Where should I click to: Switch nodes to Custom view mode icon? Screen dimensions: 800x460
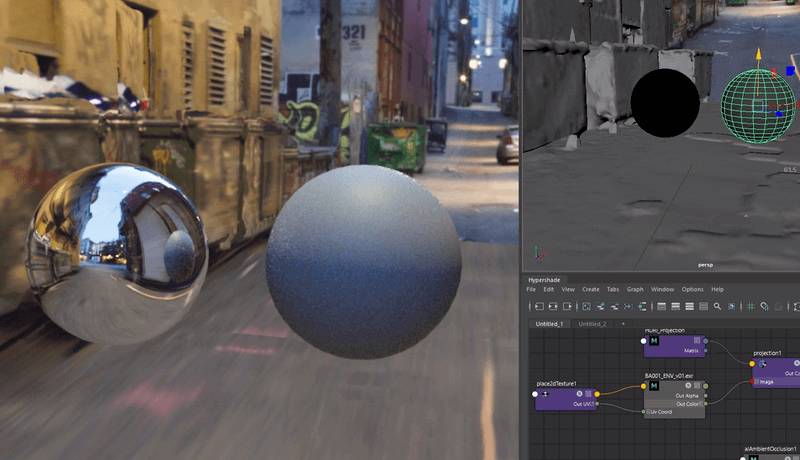click(x=703, y=306)
